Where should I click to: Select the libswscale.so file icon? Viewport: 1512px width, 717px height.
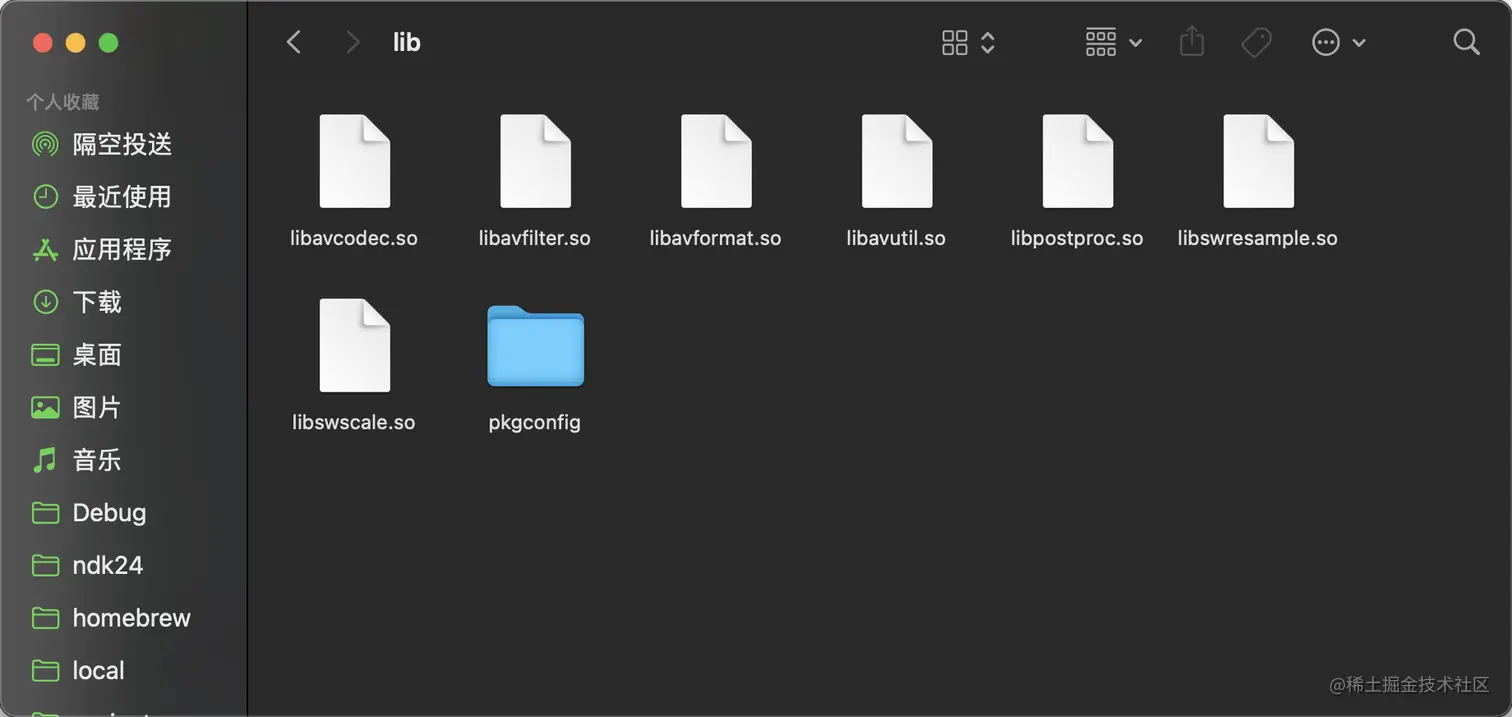tap(354, 345)
